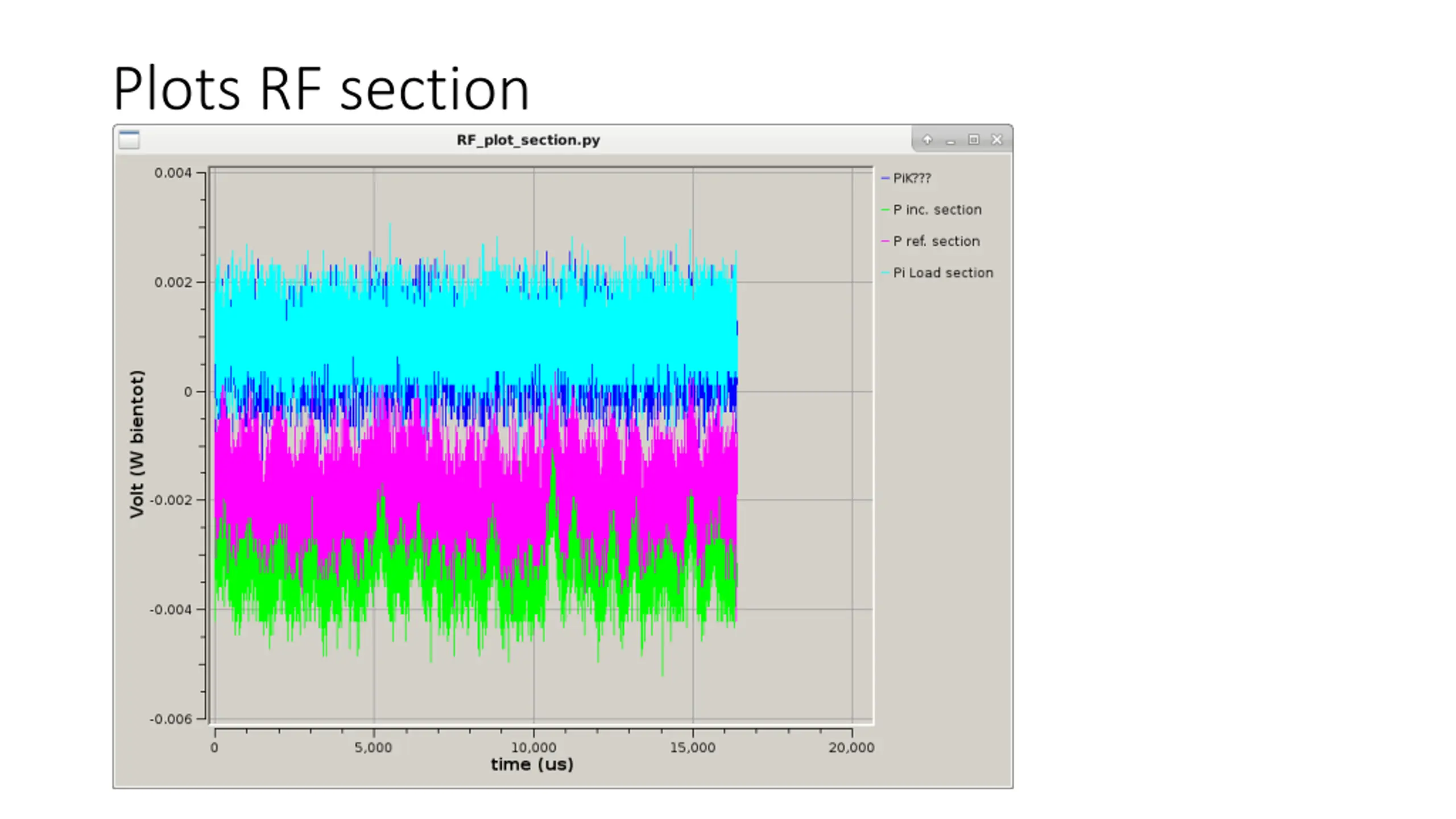
Task: Click the 10,000 tick label on the x-axis
Action: tap(533, 747)
